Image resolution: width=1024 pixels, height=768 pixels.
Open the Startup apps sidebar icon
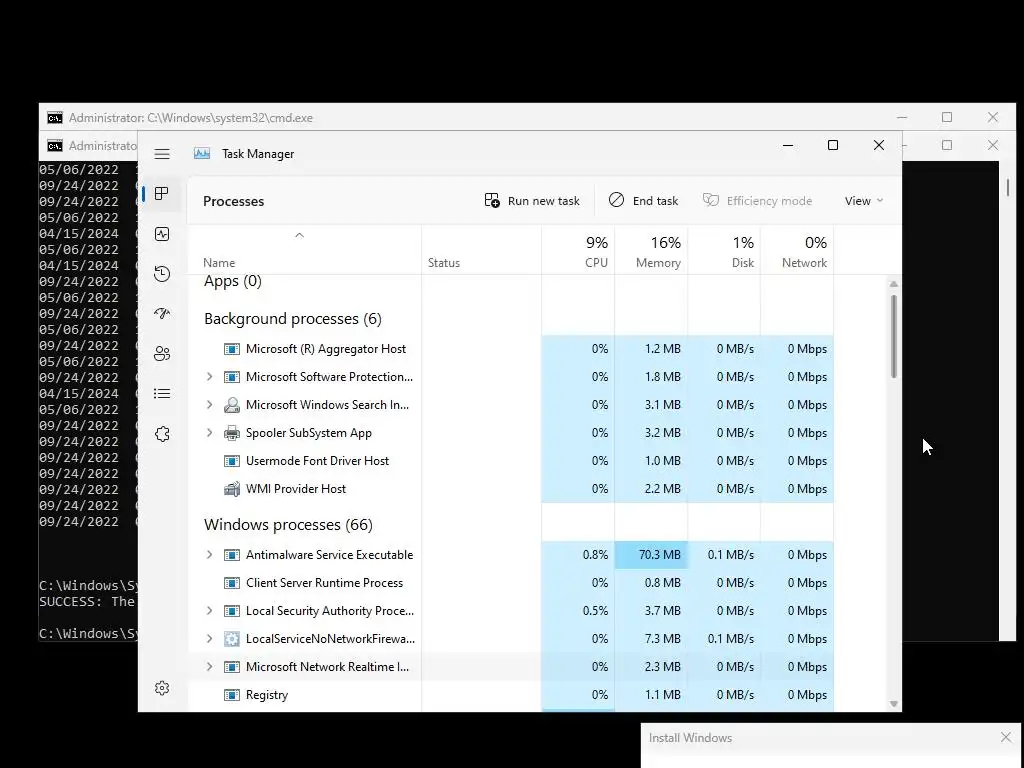(162, 313)
